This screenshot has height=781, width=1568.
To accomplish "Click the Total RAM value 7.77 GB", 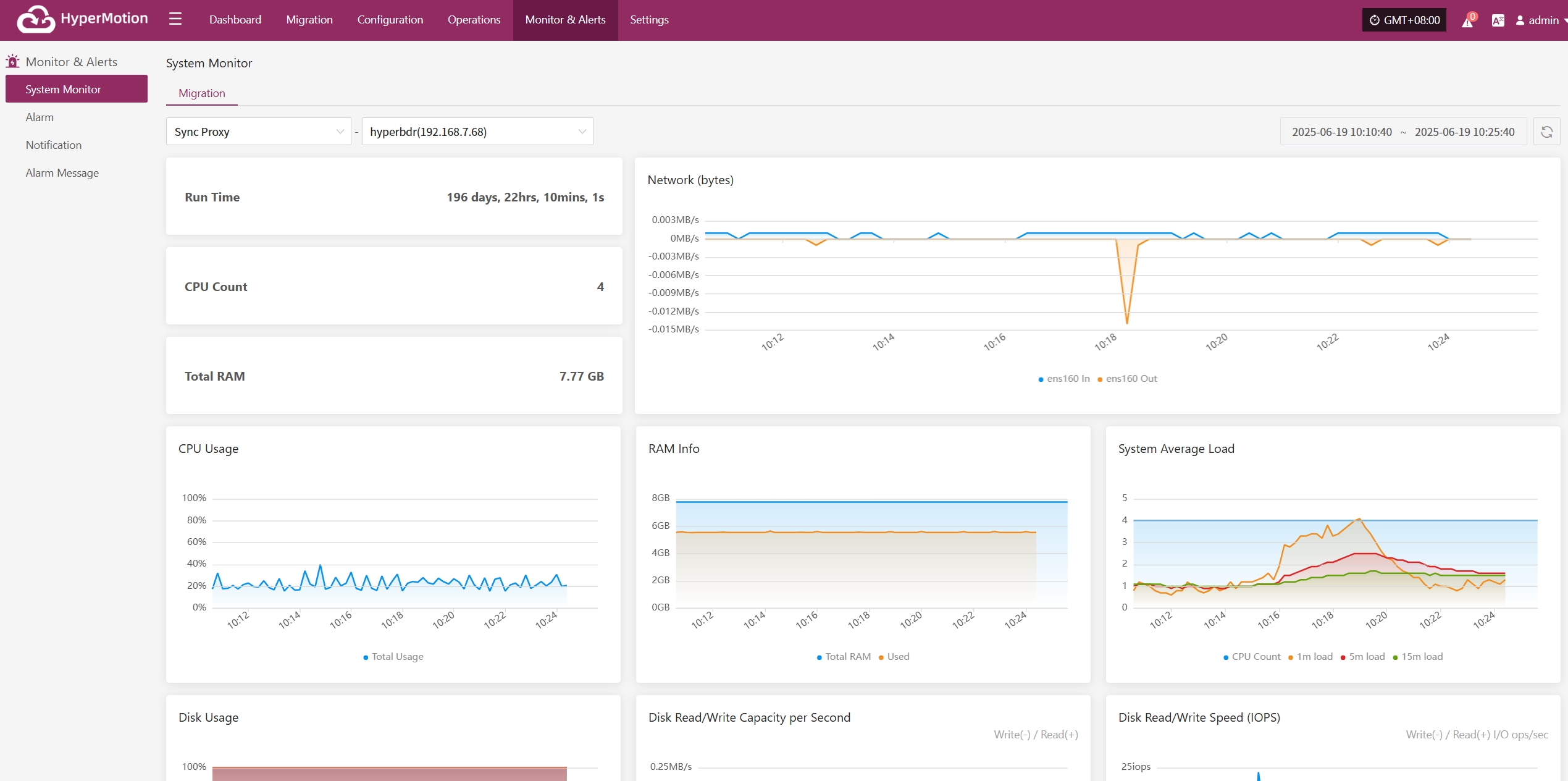I will pos(581,376).
